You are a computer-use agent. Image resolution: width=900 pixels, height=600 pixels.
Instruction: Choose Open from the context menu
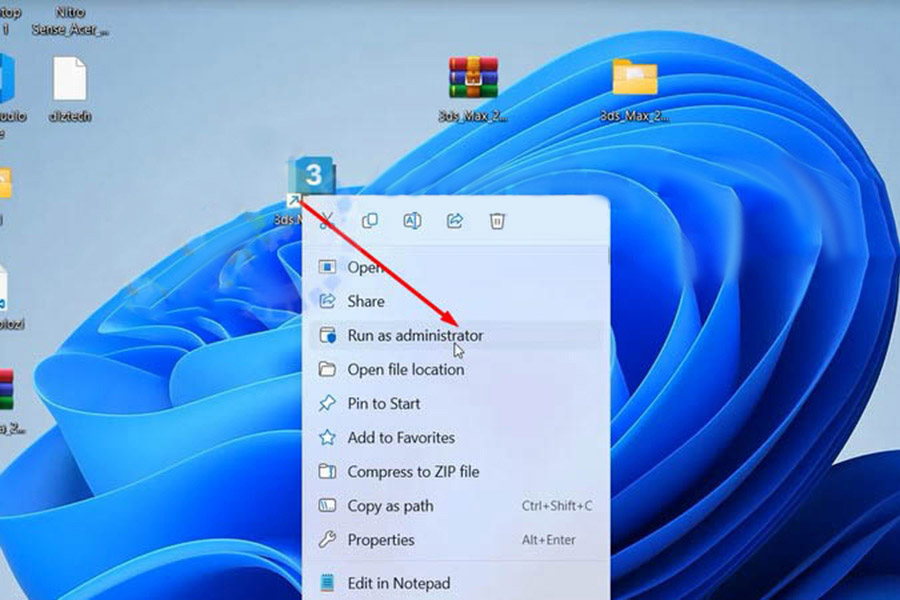click(x=365, y=267)
